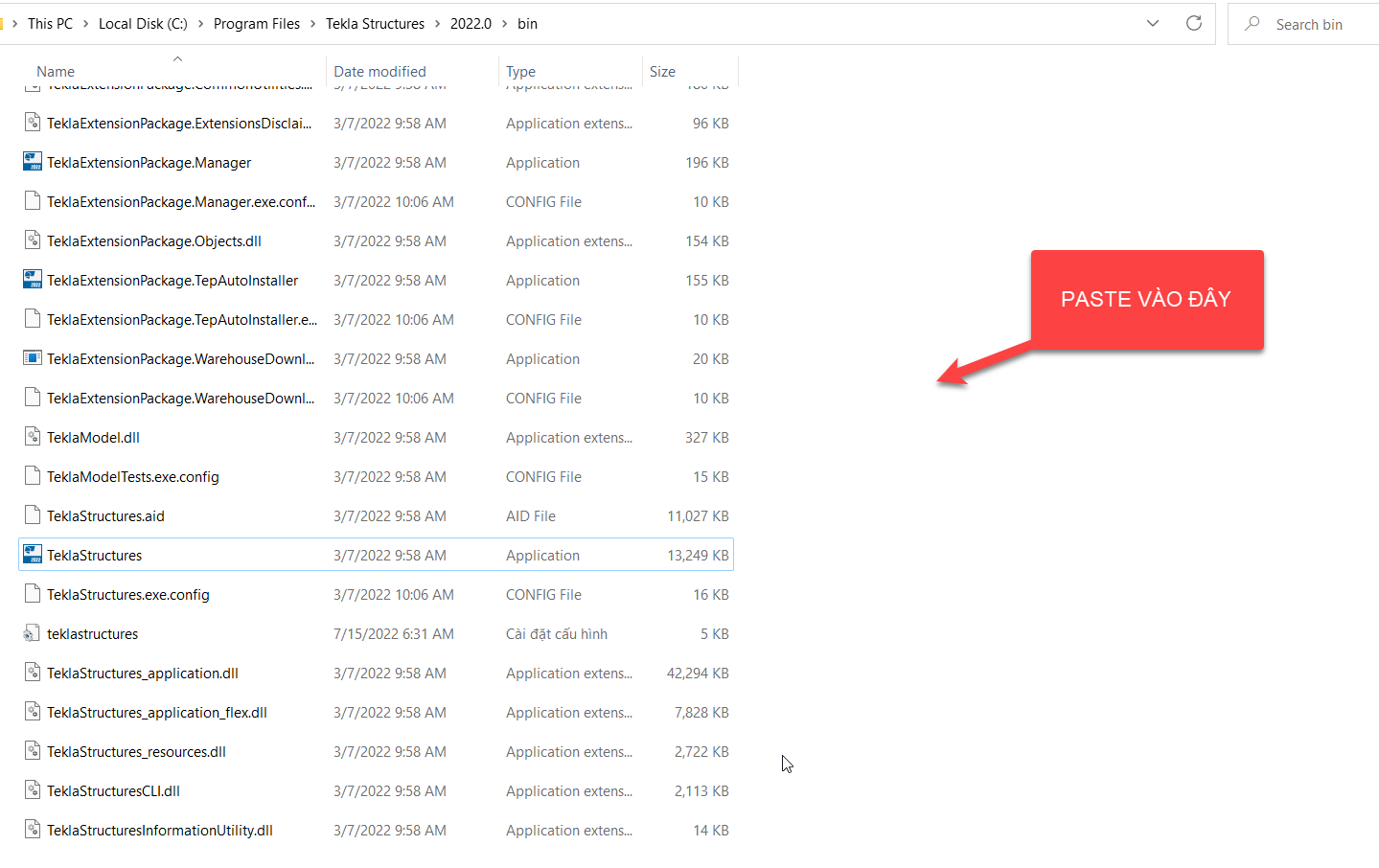This screenshot has height=868, width=1379.
Task: Click the TeklaModel.dll file icon
Action: pos(33,437)
